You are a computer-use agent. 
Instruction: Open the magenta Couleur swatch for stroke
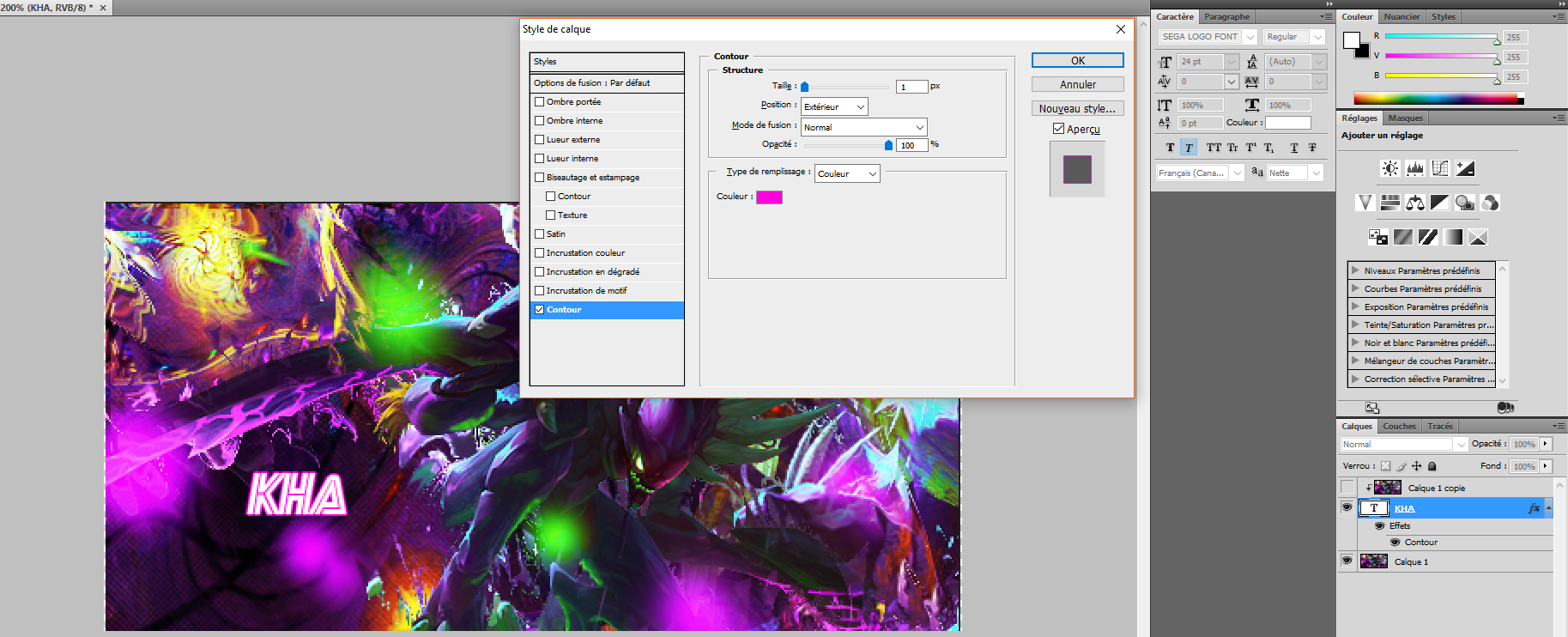coord(769,197)
